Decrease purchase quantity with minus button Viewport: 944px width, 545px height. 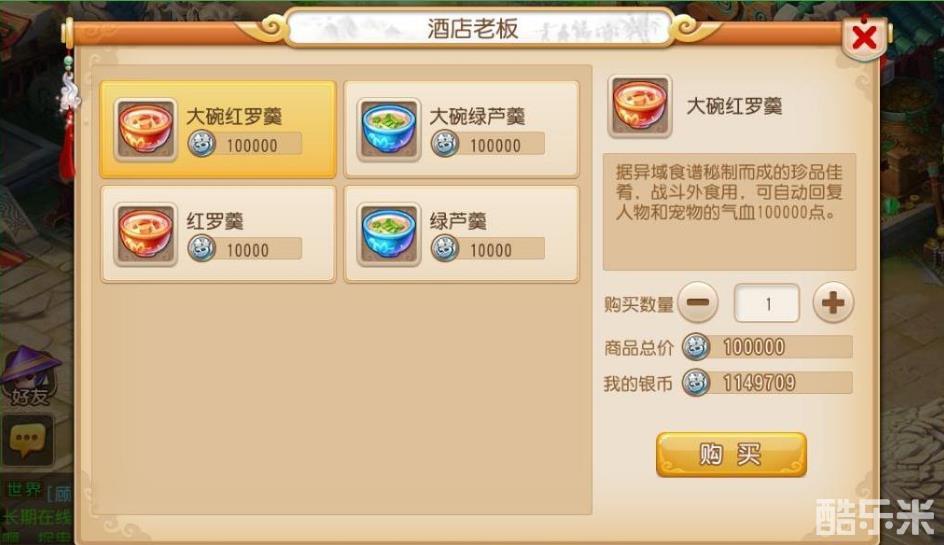698,302
